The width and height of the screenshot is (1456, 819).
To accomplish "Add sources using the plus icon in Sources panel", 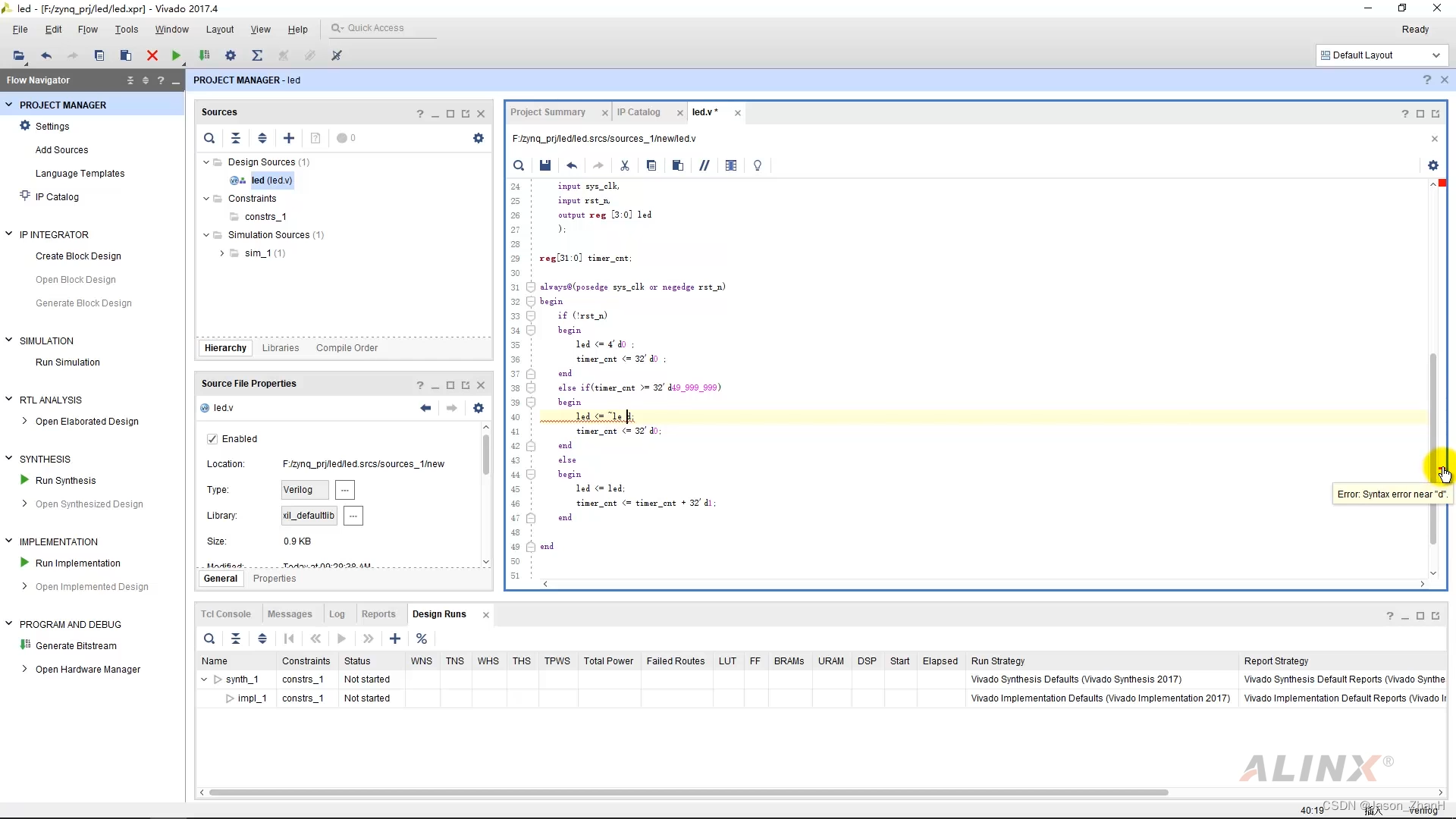I will point(289,138).
